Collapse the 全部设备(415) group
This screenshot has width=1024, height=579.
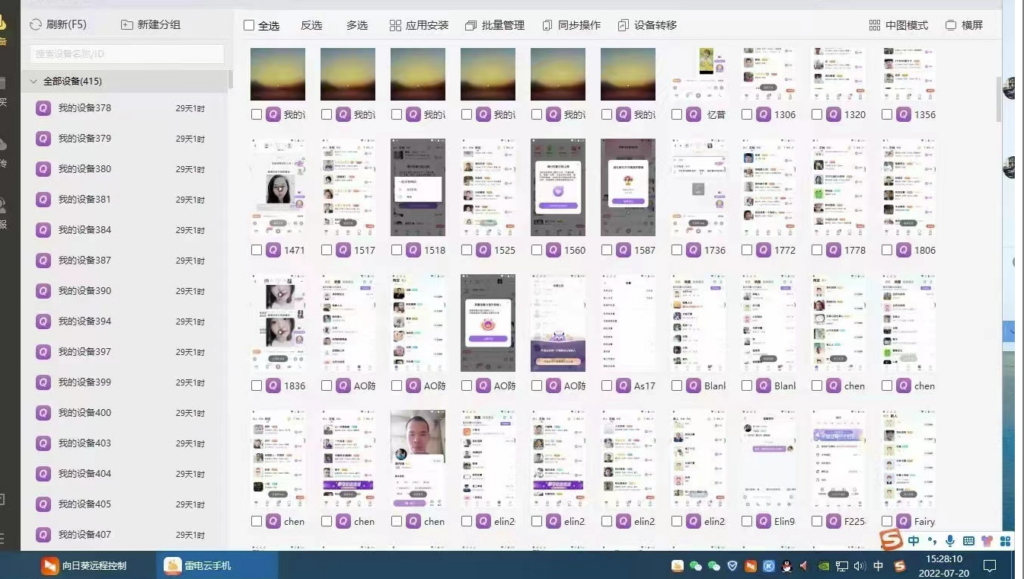[x=34, y=81]
